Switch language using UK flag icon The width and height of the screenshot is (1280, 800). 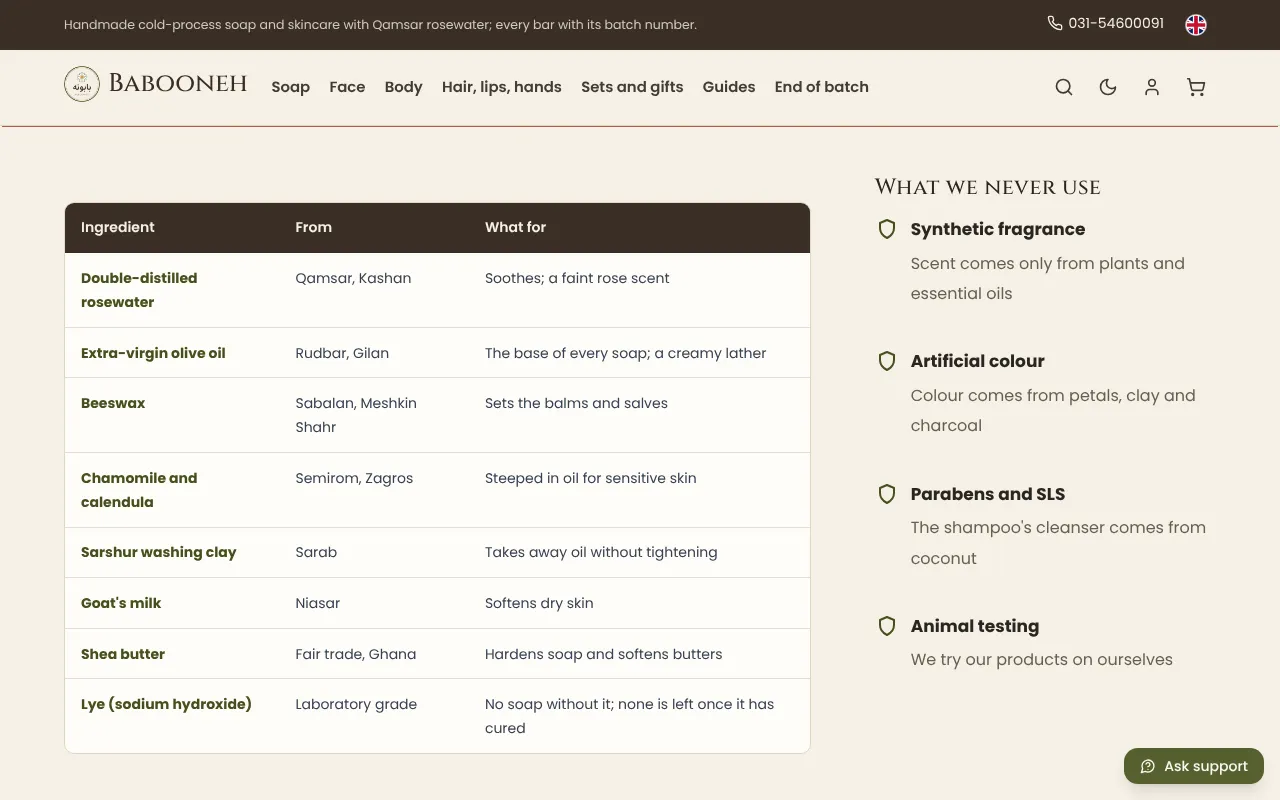point(1196,25)
